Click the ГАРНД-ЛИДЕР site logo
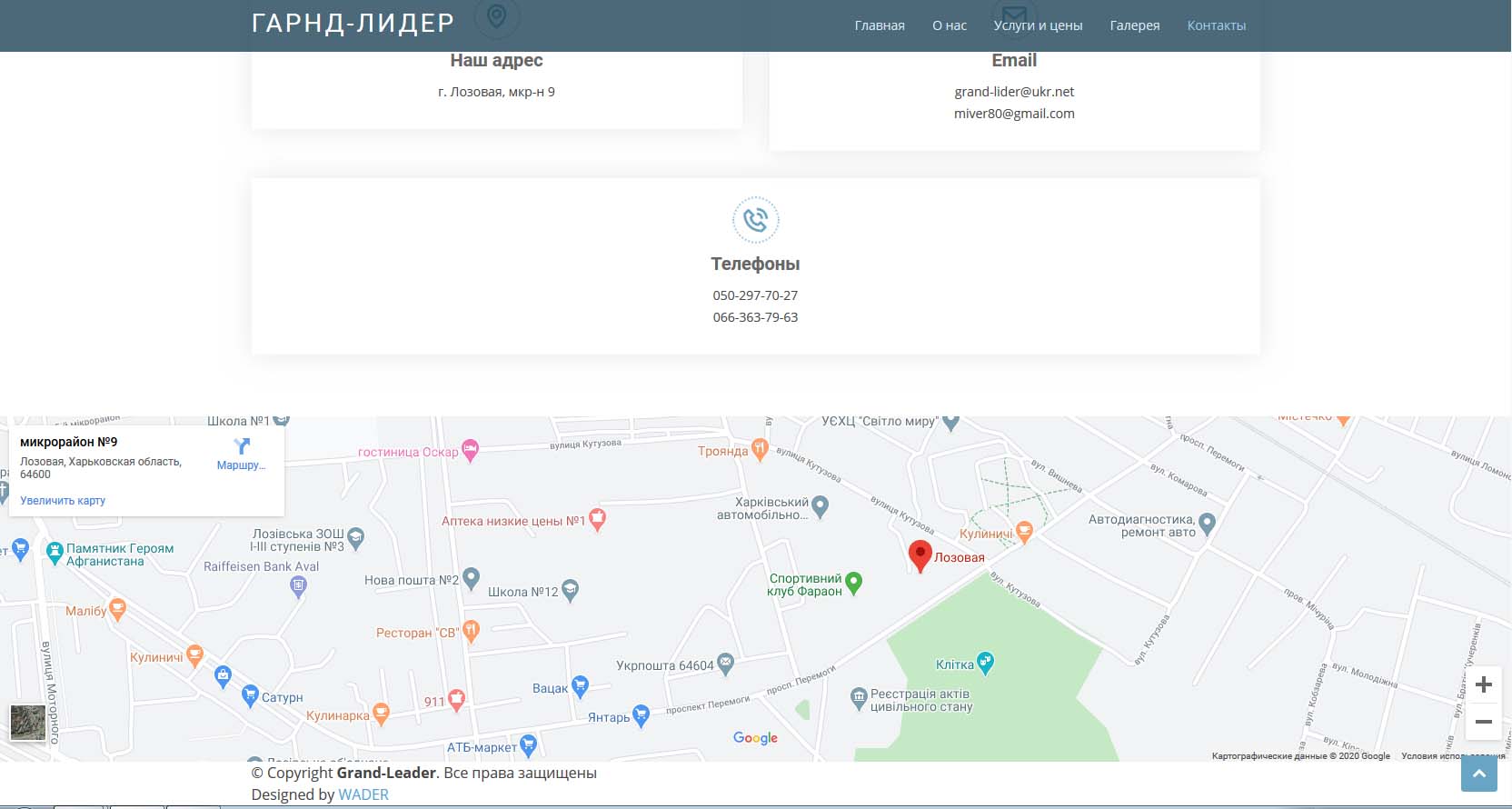The height and width of the screenshot is (809, 1512). click(x=353, y=23)
